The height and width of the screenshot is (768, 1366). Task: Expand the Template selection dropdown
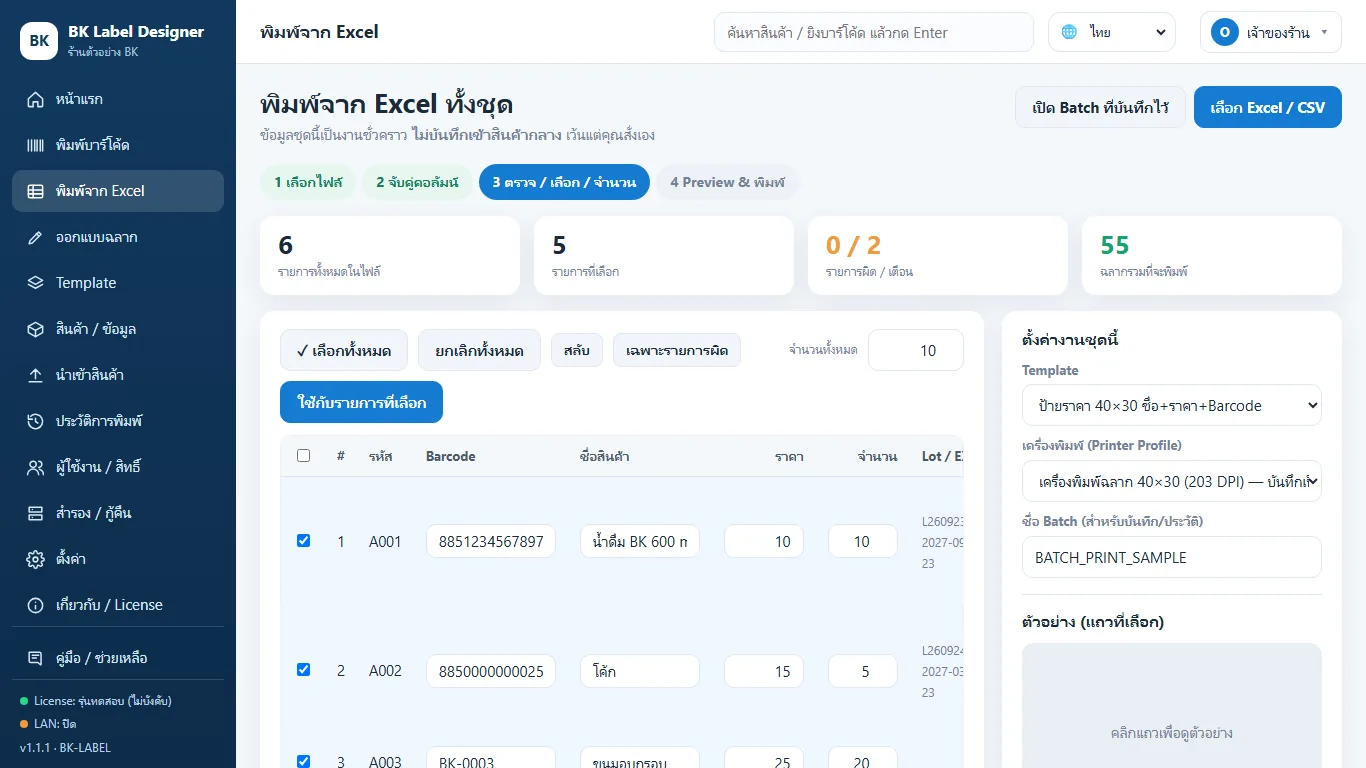(x=1172, y=405)
